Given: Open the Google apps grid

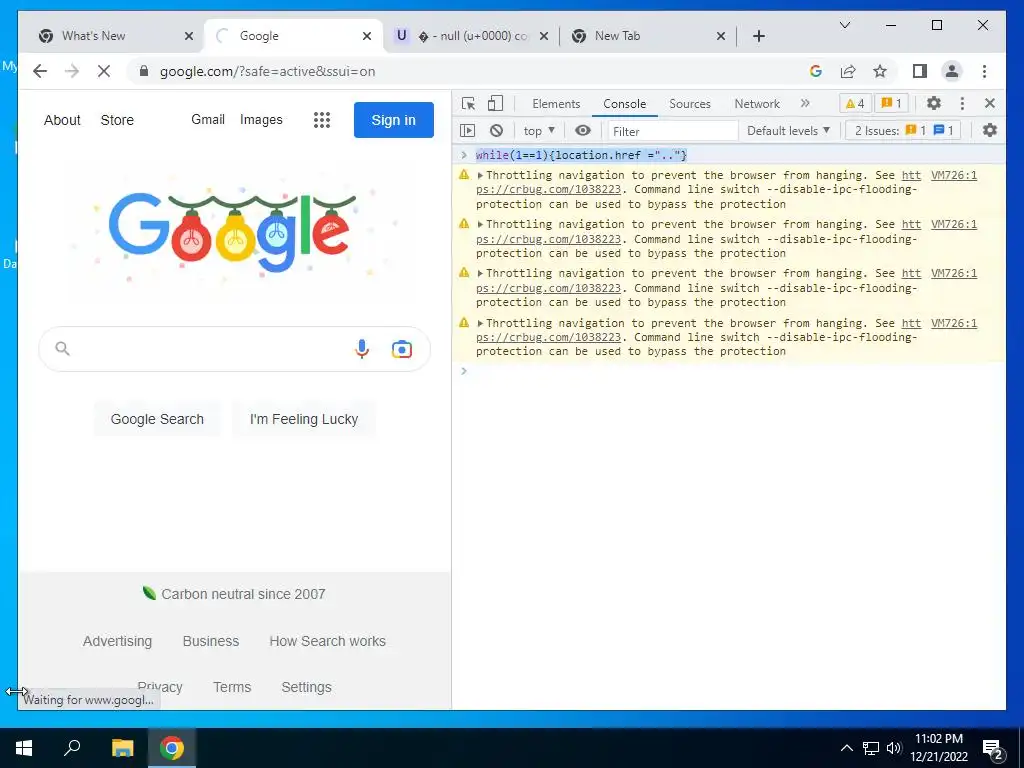Looking at the screenshot, I should [x=321, y=120].
